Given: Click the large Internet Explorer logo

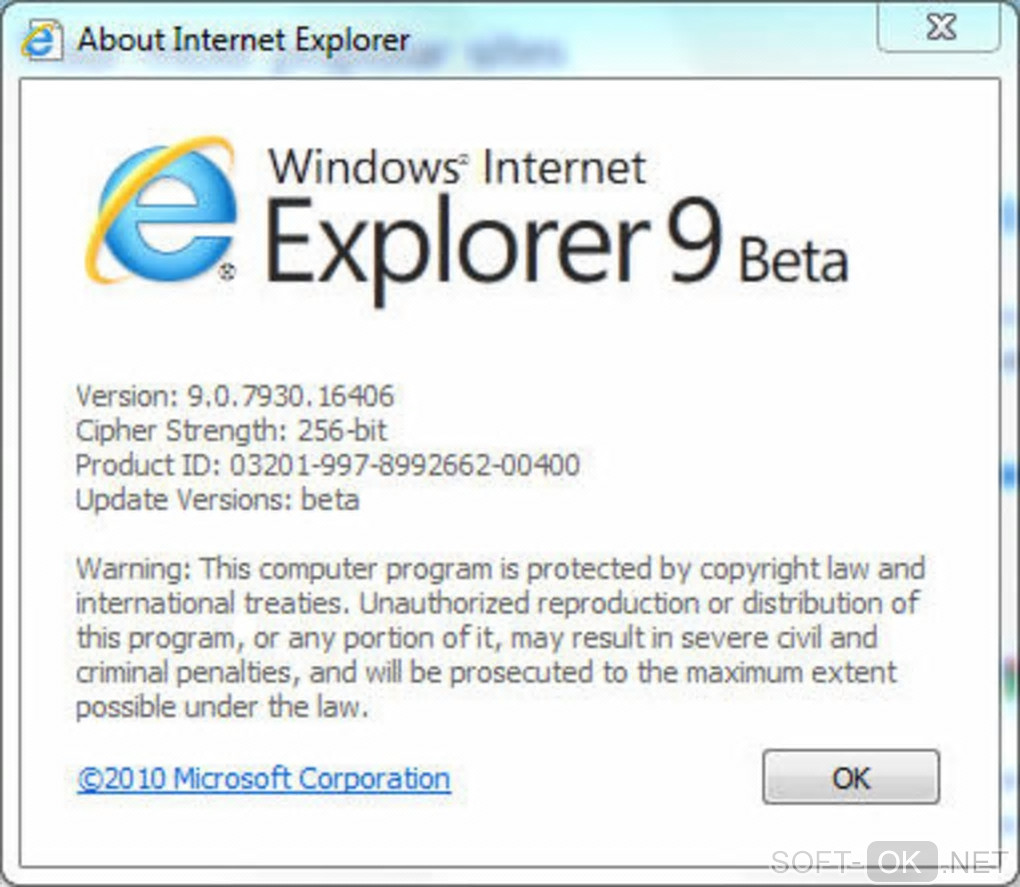Looking at the screenshot, I should coord(161,211).
